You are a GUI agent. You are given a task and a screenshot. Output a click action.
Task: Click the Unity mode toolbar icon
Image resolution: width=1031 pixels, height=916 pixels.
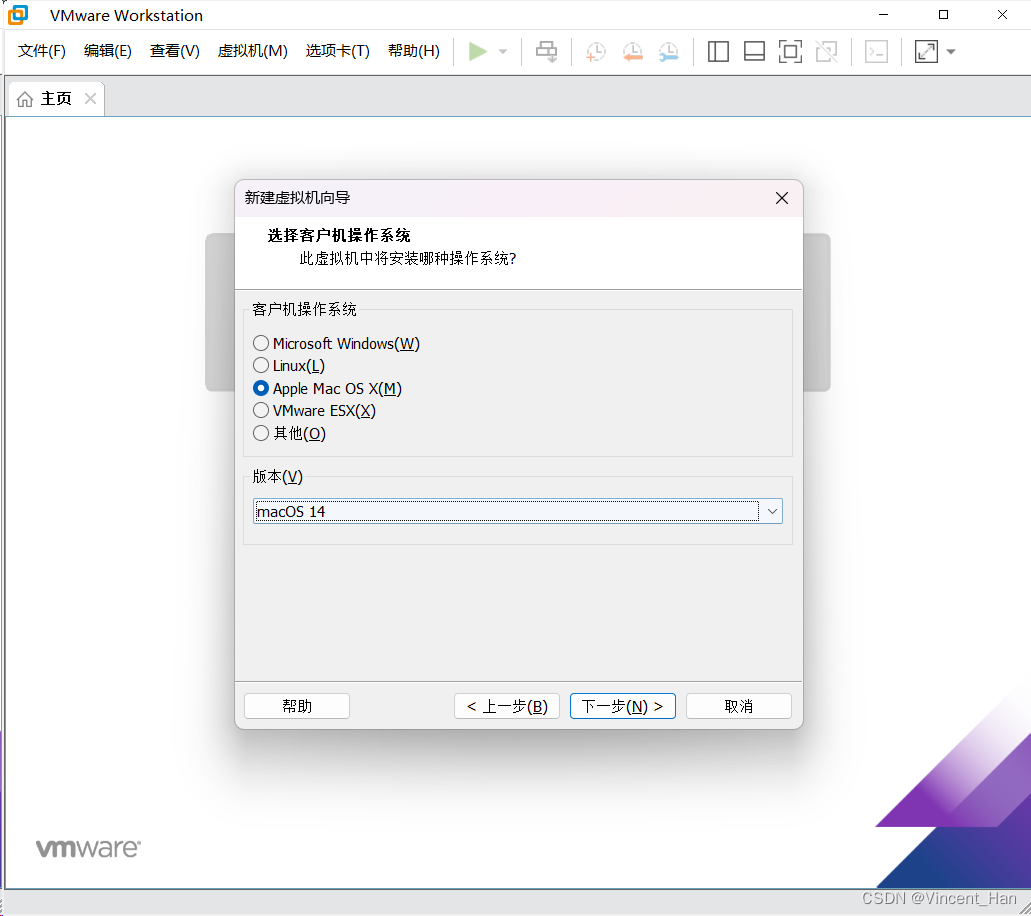click(x=827, y=51)
